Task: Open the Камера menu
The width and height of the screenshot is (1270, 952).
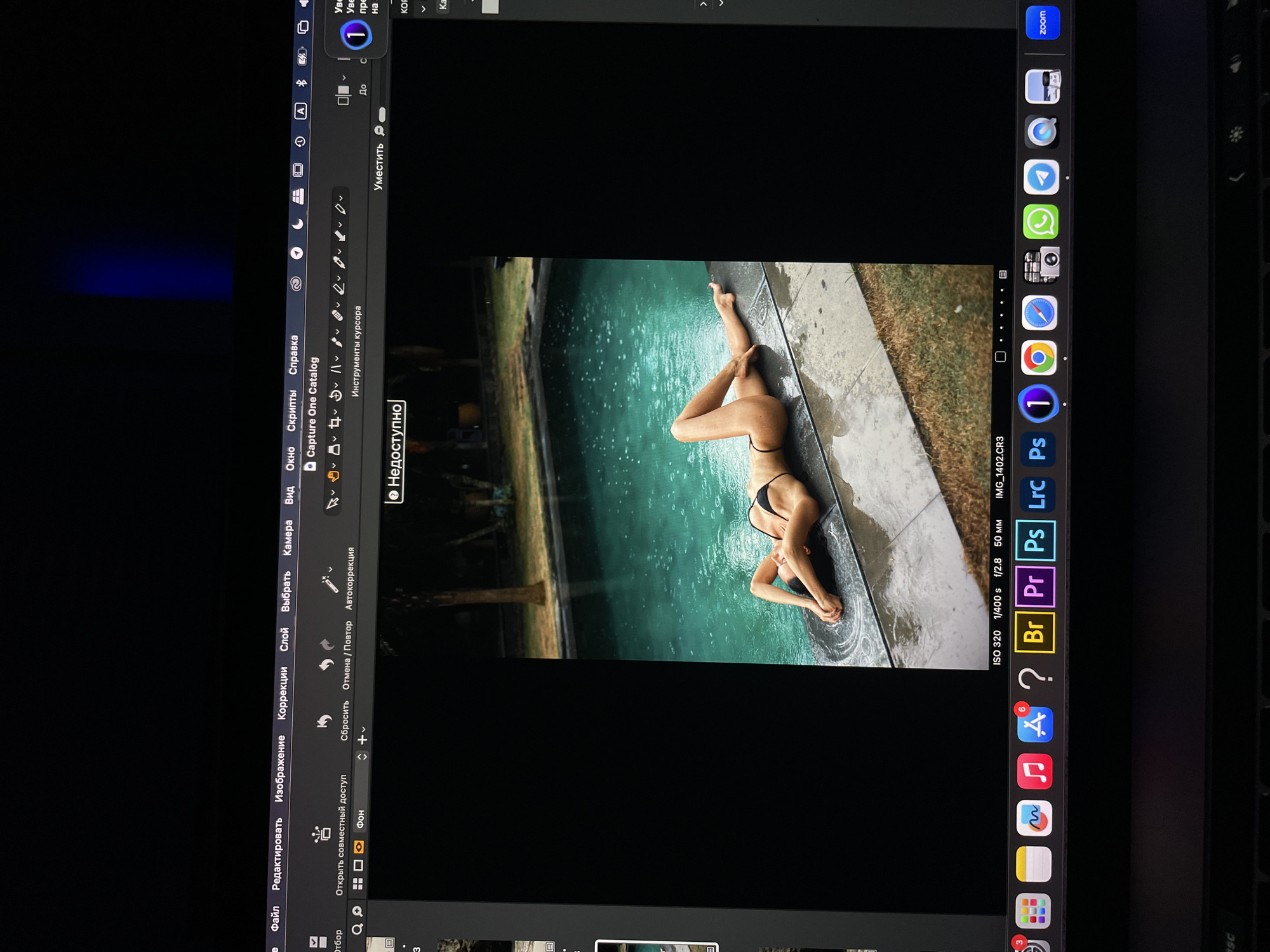Action: coord(288,538)
